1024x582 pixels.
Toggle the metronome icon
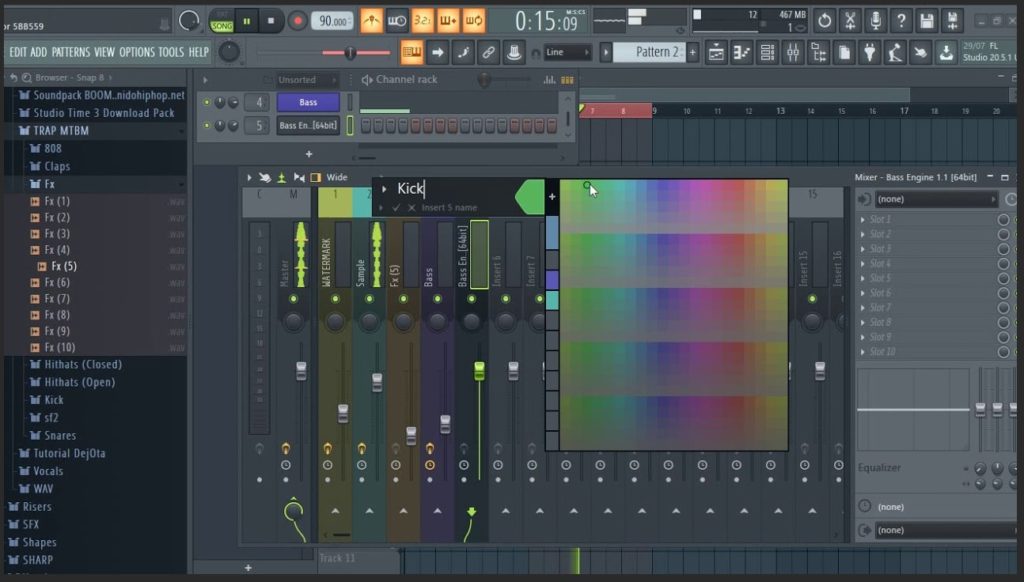click(372, 21)
